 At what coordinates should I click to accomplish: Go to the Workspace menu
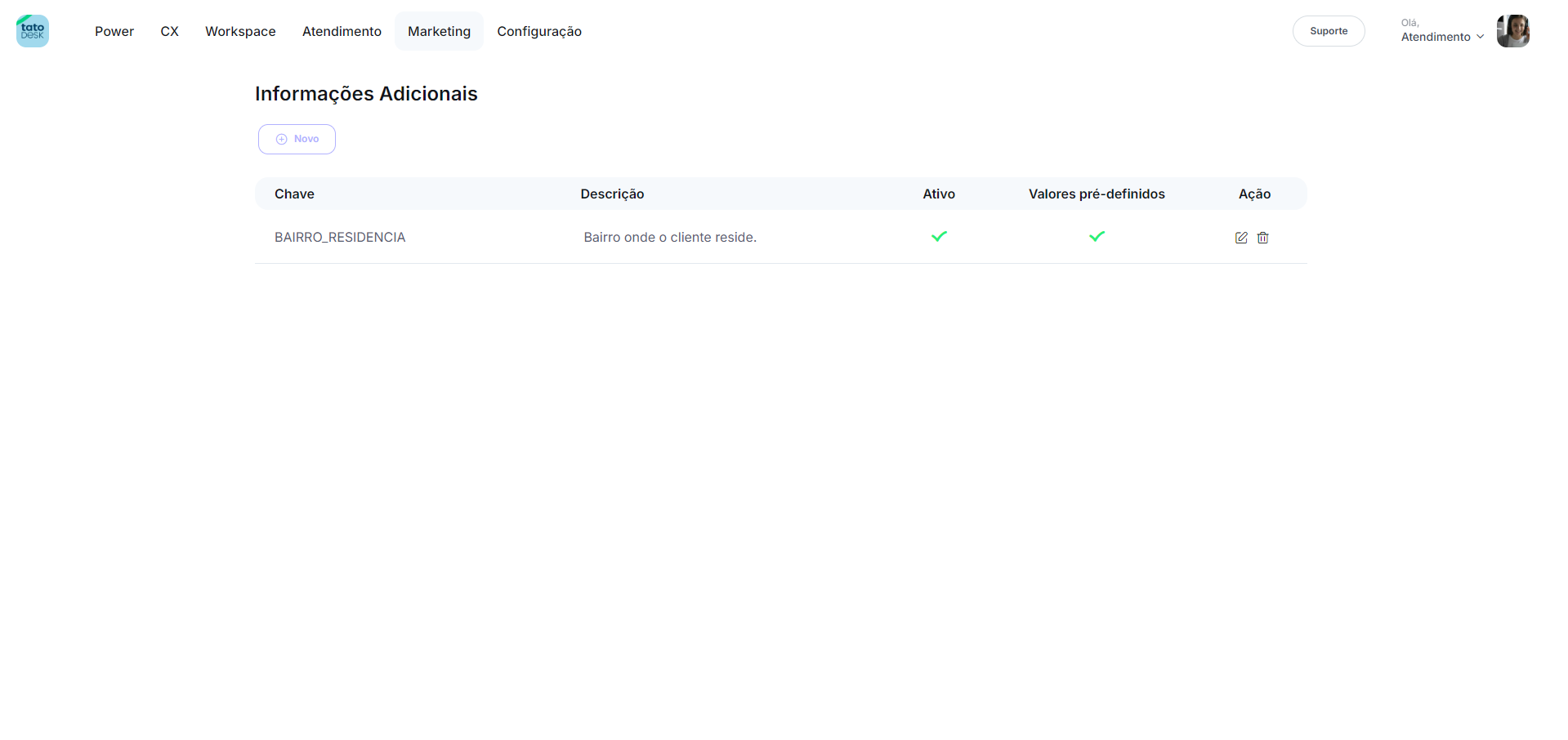point(240,31)
